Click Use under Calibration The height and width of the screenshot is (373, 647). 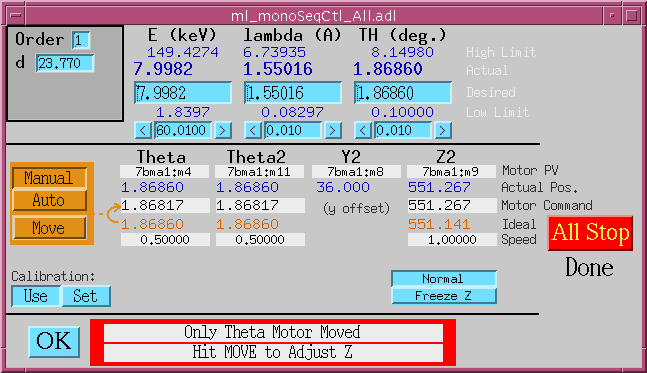[x=36, y=296]
